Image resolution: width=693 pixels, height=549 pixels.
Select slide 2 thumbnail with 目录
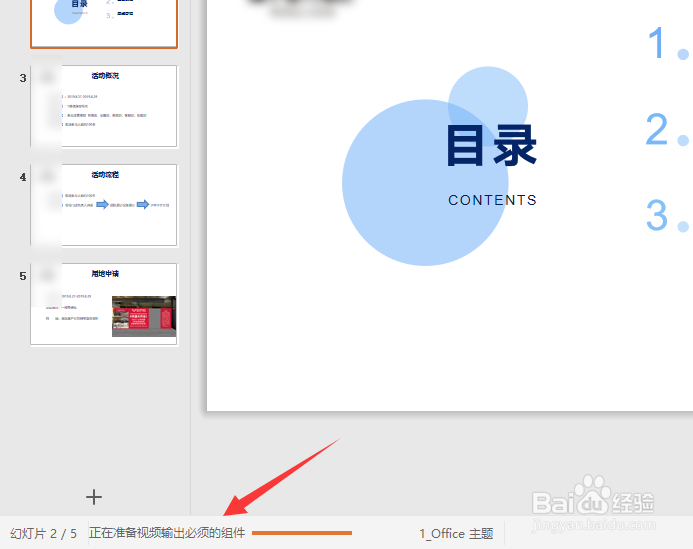tap(104, 23)
